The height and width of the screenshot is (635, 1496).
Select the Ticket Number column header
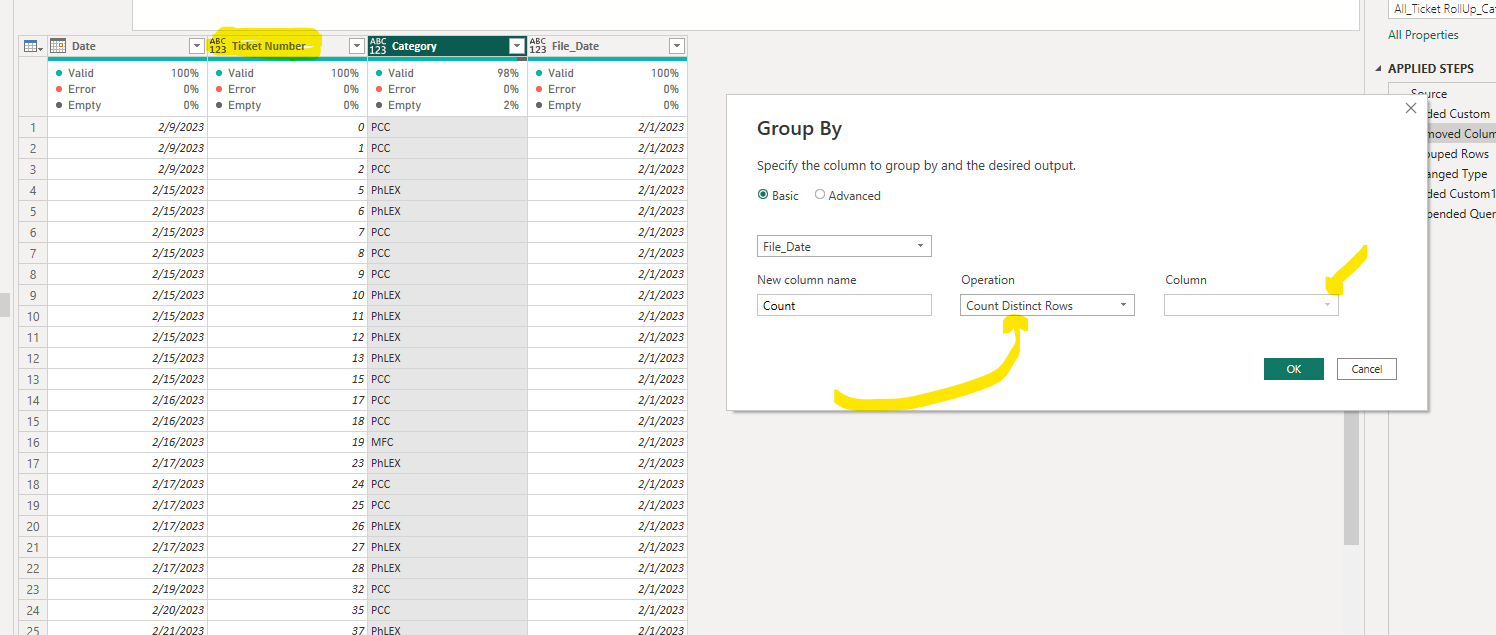pyautogui.click(x=288, y=46)
